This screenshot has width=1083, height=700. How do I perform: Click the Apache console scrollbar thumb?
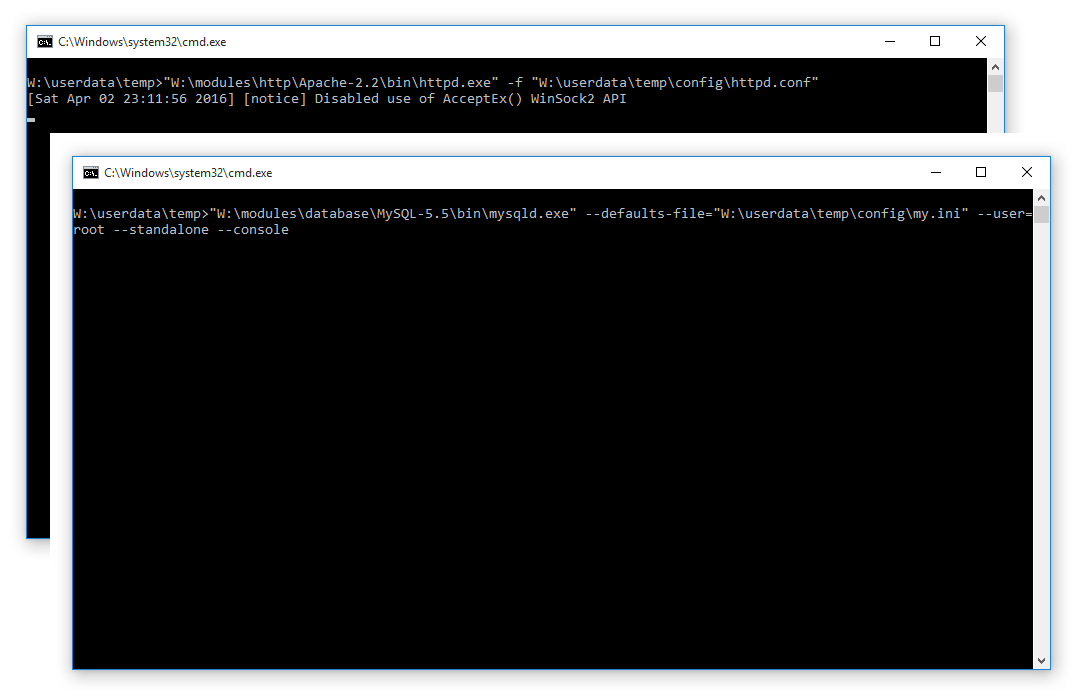click(x=995, y=84)
